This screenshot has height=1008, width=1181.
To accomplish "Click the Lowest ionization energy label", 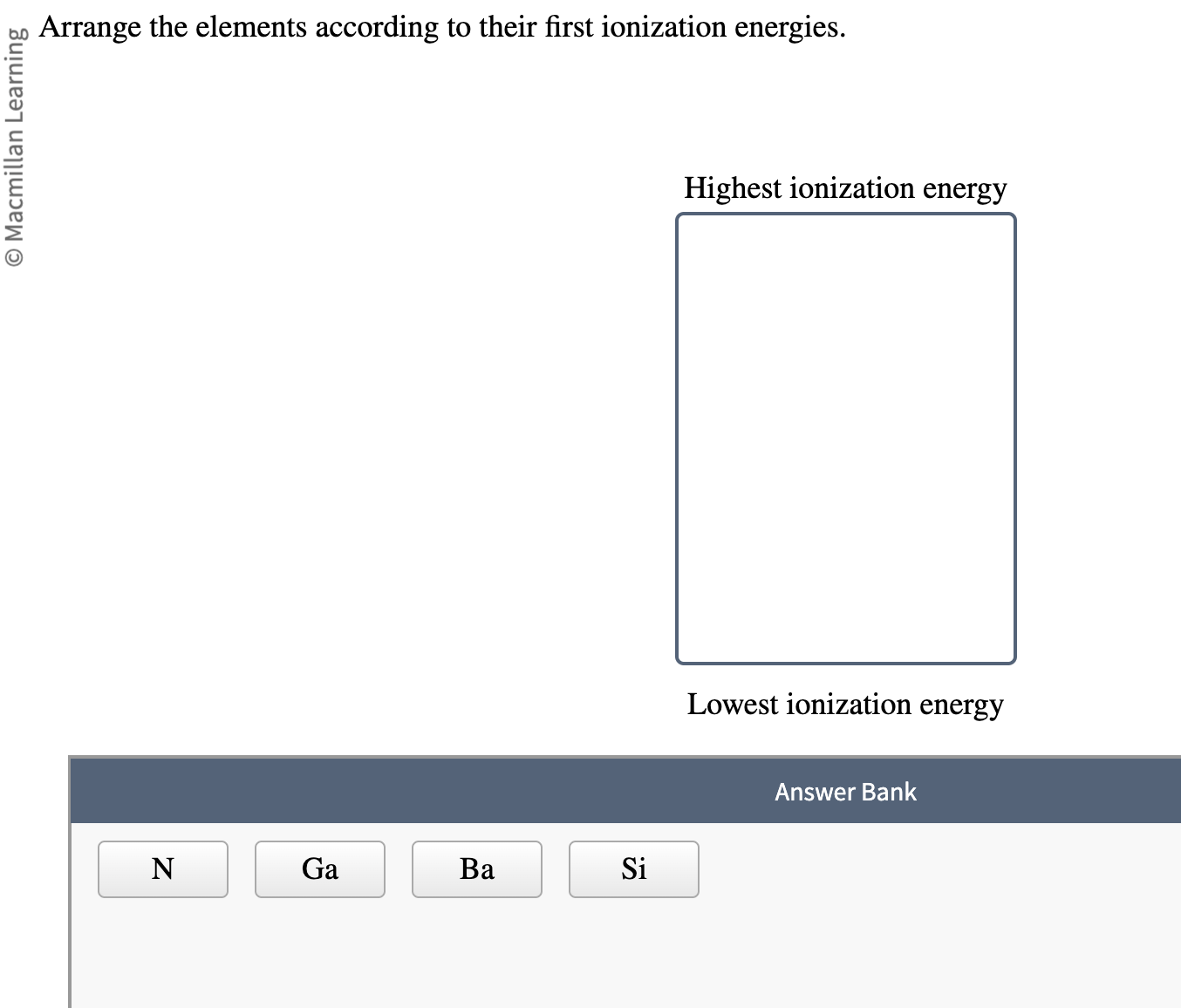I will coord(845,704).
